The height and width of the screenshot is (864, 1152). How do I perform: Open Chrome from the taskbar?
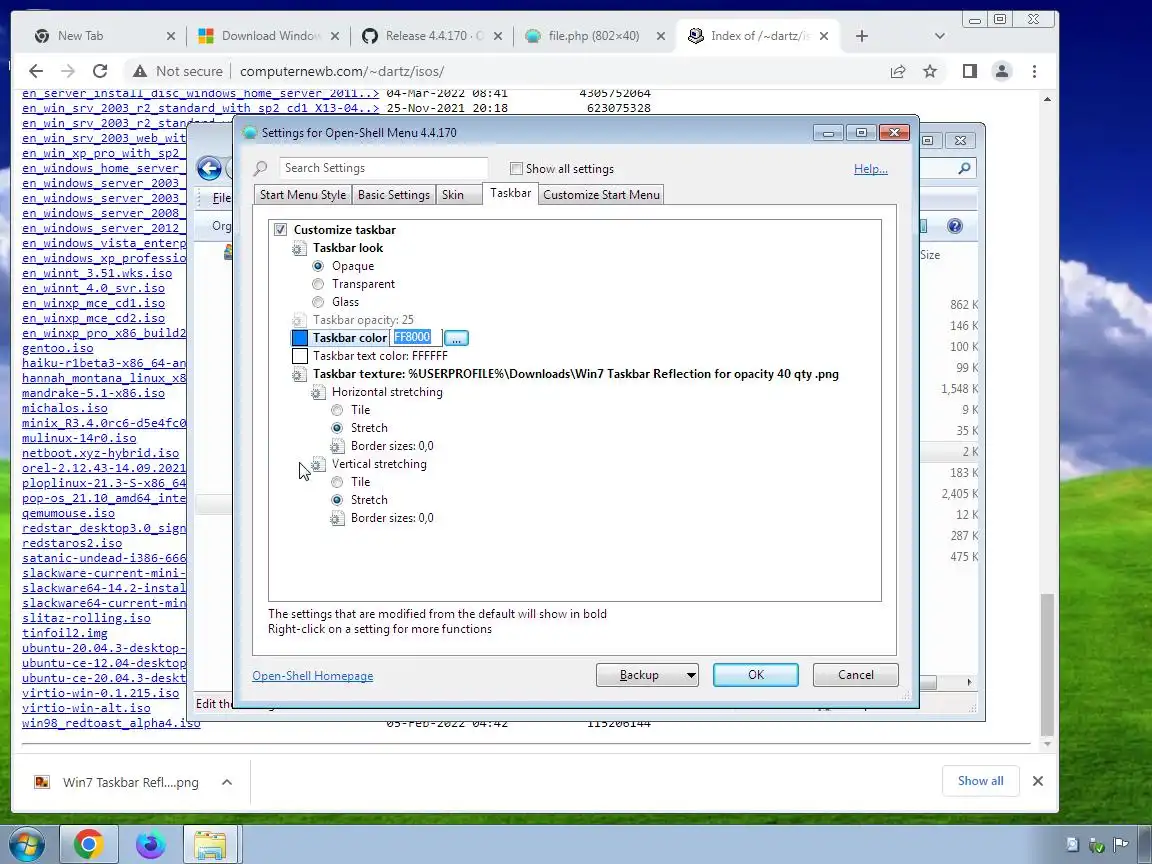88,845
